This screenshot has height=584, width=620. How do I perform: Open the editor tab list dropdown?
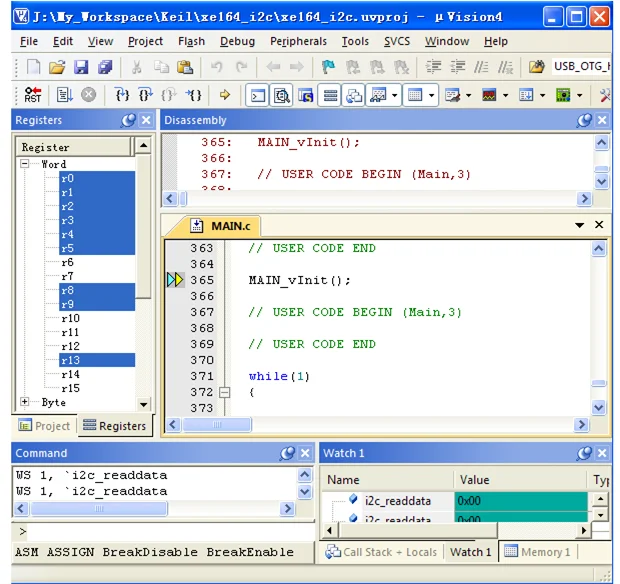(579, 225)
